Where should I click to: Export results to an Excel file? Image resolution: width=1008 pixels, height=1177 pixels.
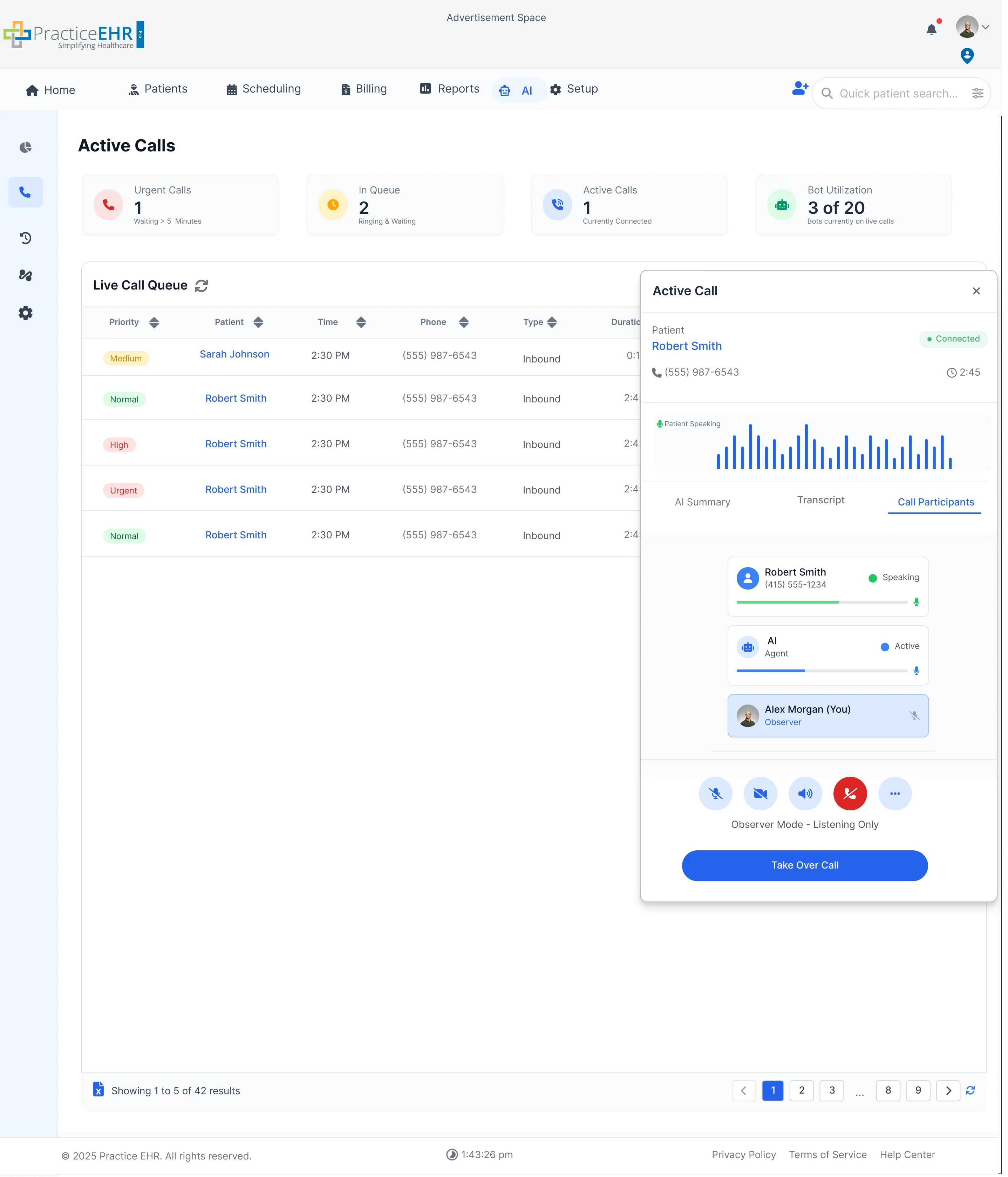pos(98,1089)
